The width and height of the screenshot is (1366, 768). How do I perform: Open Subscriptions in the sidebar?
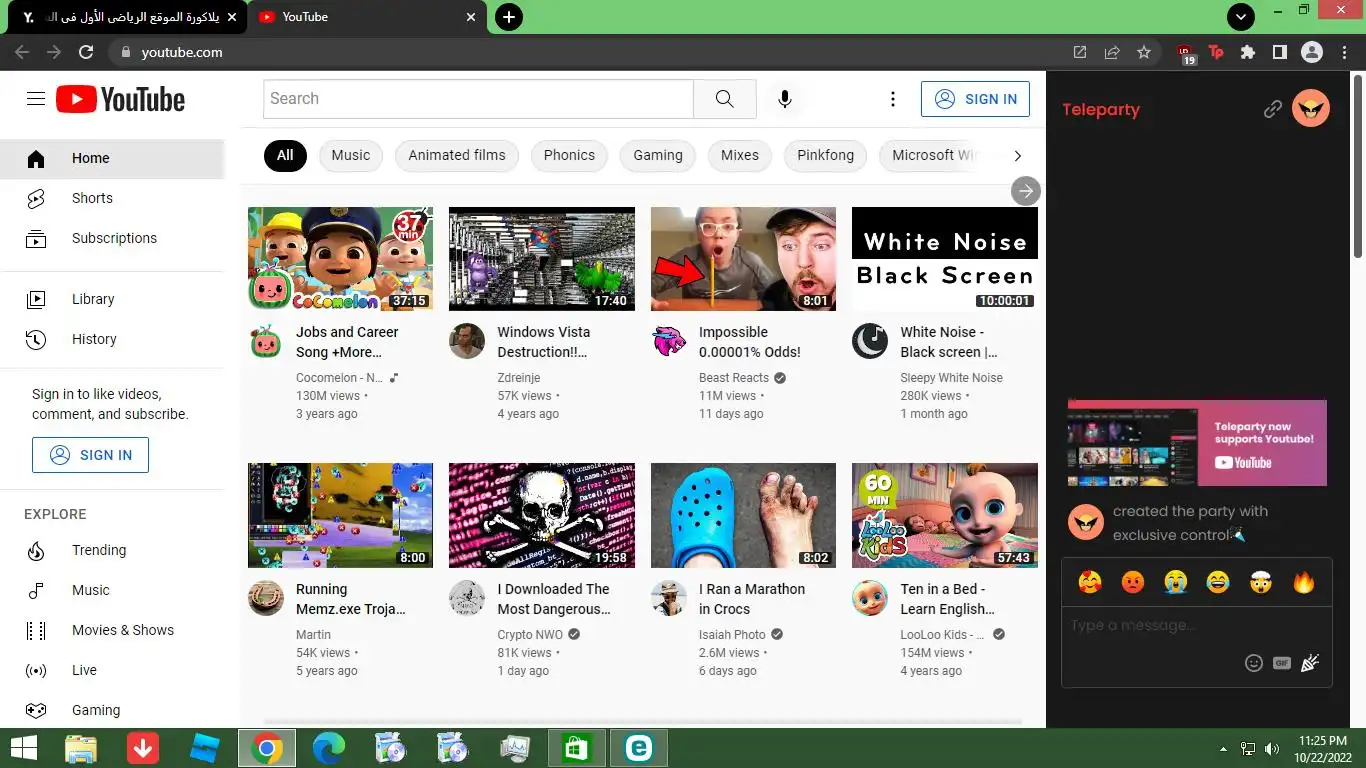(x=112, y=238)
